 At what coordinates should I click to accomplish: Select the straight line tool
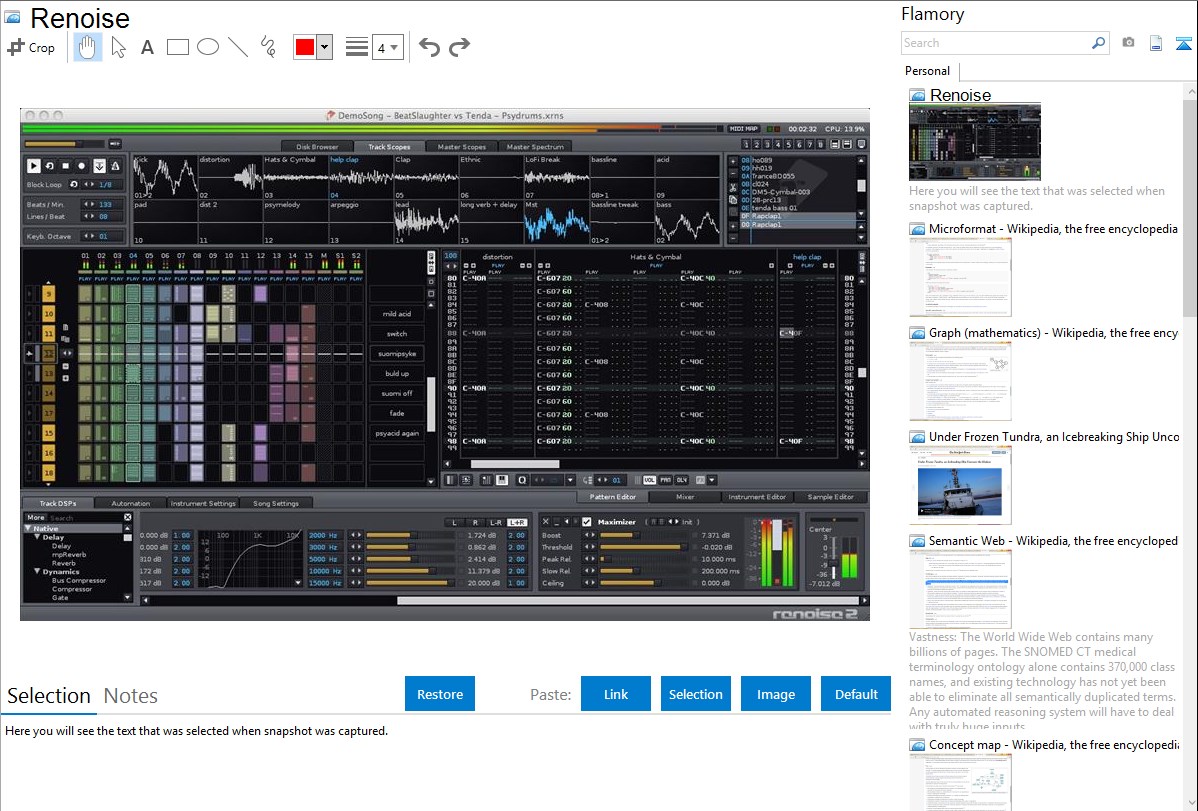(237, 47)
